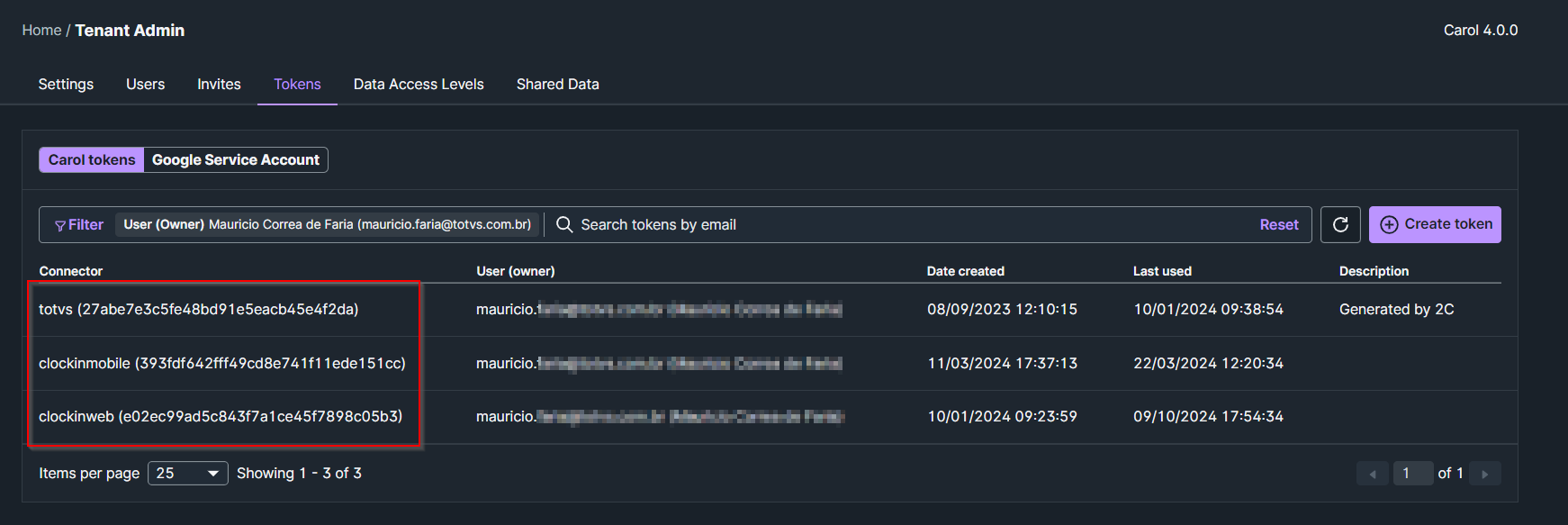
Task: Open the items per page dropdown
Action: (x=188, y=473)
